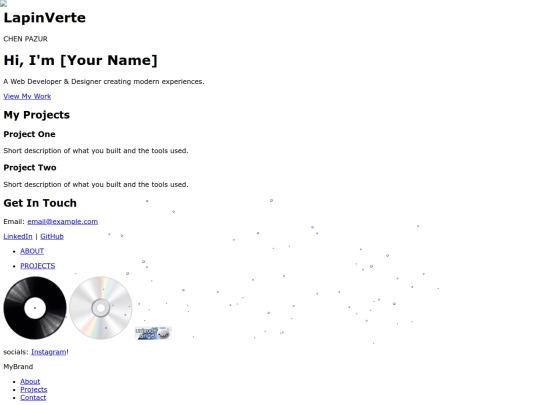Open the LinkedIn link
This screenshot has width=540, height=405.
click(18, 236)
